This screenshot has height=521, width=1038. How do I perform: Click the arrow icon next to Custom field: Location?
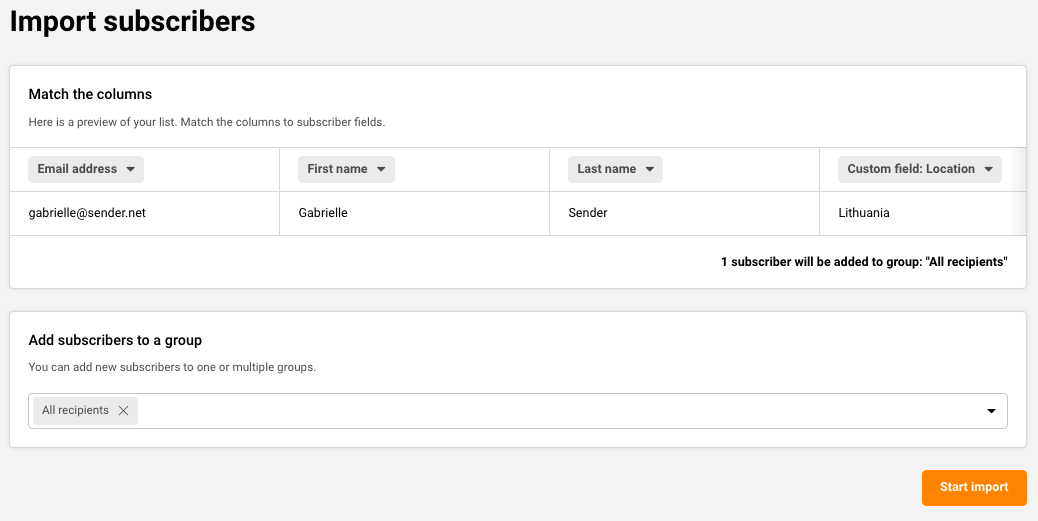point(988,170)
